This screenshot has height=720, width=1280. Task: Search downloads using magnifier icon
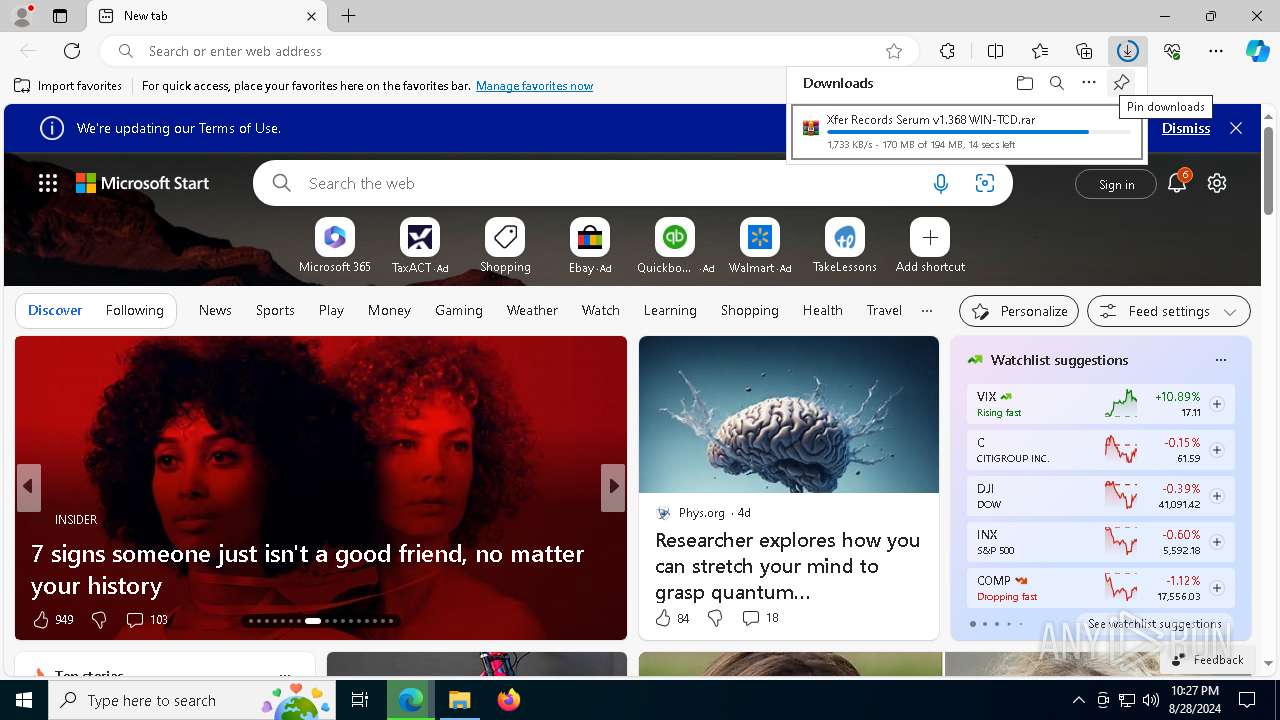(1057, 83)
